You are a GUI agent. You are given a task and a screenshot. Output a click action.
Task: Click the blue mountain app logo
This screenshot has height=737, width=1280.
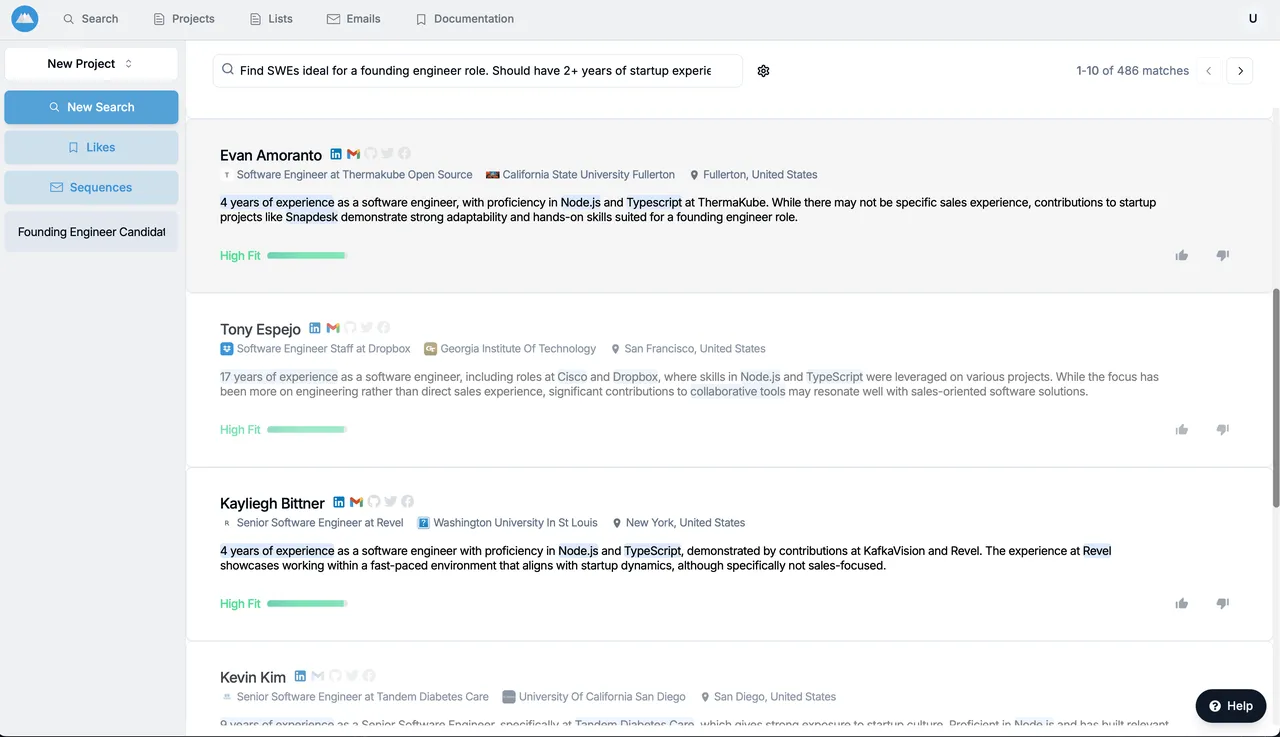25,18
